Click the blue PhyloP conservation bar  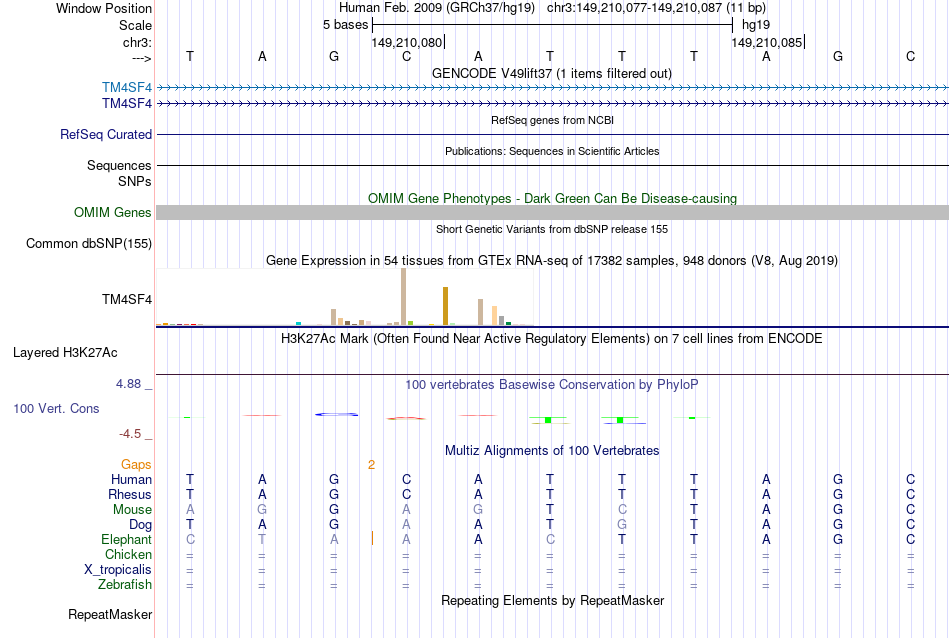pos(336,414)
